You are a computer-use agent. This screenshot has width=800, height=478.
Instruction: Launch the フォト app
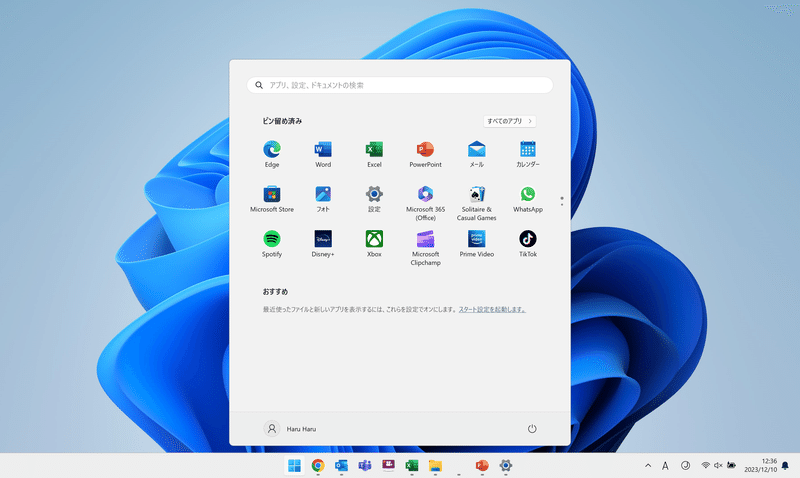pos(323,199)
